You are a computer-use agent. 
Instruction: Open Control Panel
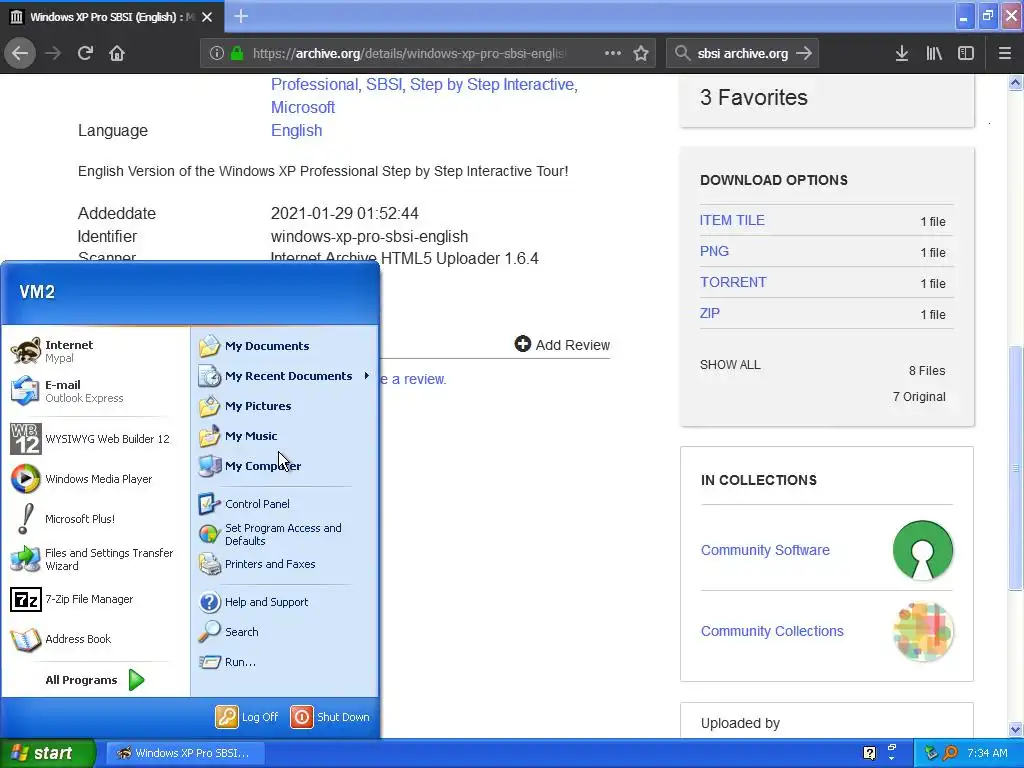tap(284, 504)
